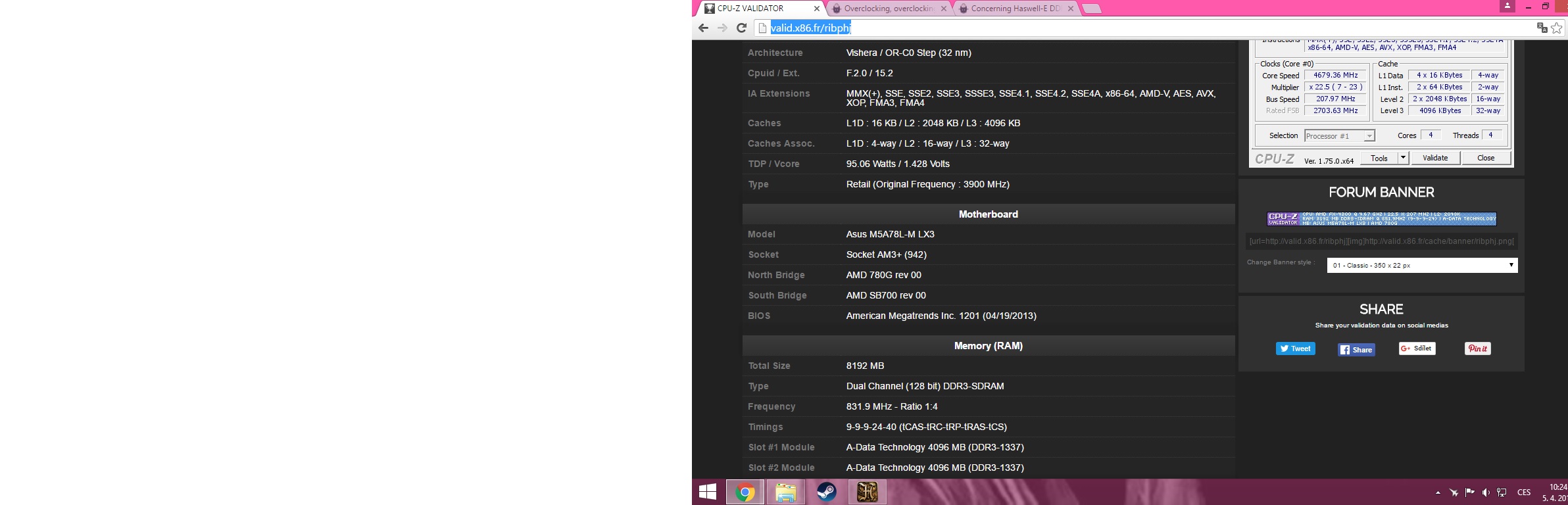Open the Chrome user profile button
The height and width of the screenshot is (505, 1568).
click(x=1507, y=6)
